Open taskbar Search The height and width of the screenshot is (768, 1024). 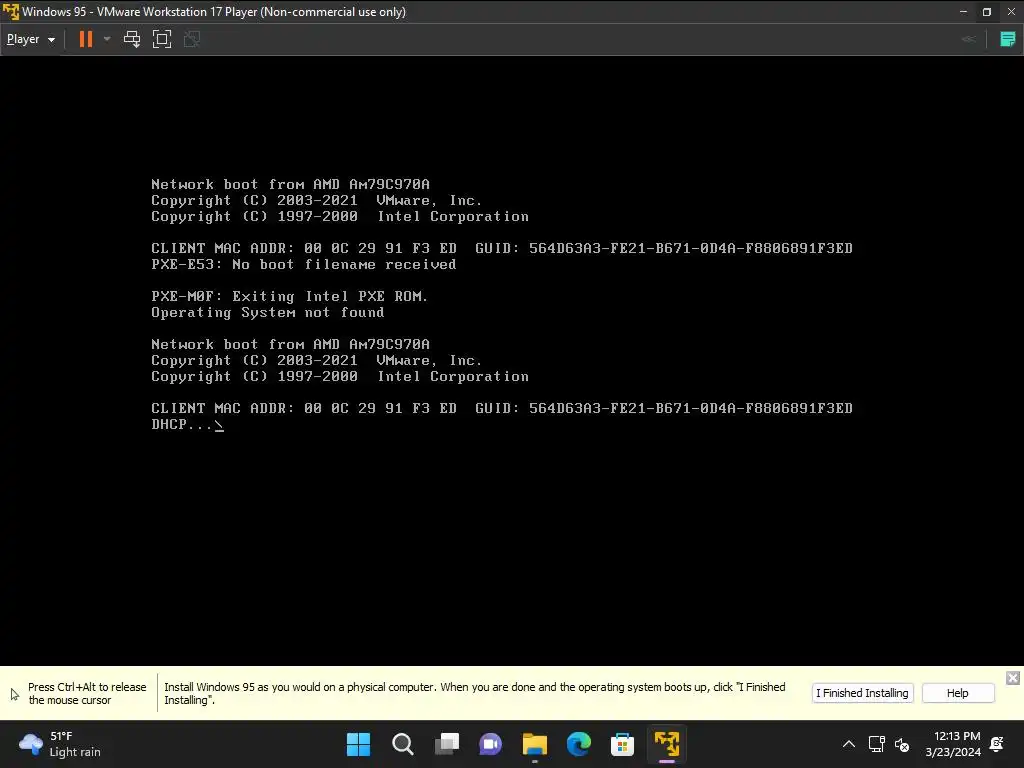click(x=402, y=744)
